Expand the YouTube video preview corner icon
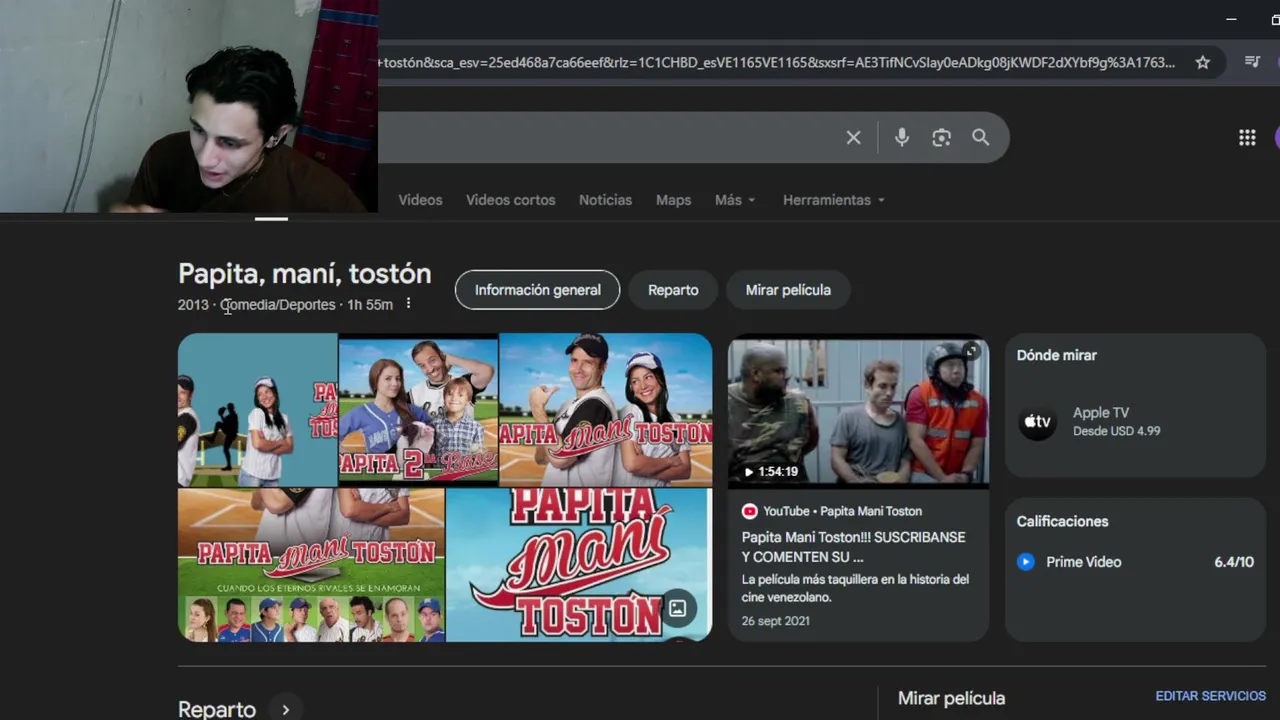This screenshot has height=720, width=1280. [971, 351]
